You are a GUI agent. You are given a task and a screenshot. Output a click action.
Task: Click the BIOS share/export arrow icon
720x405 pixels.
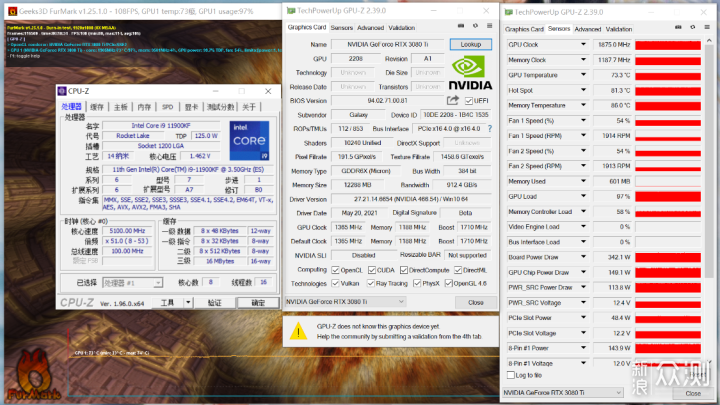(453, 100)
